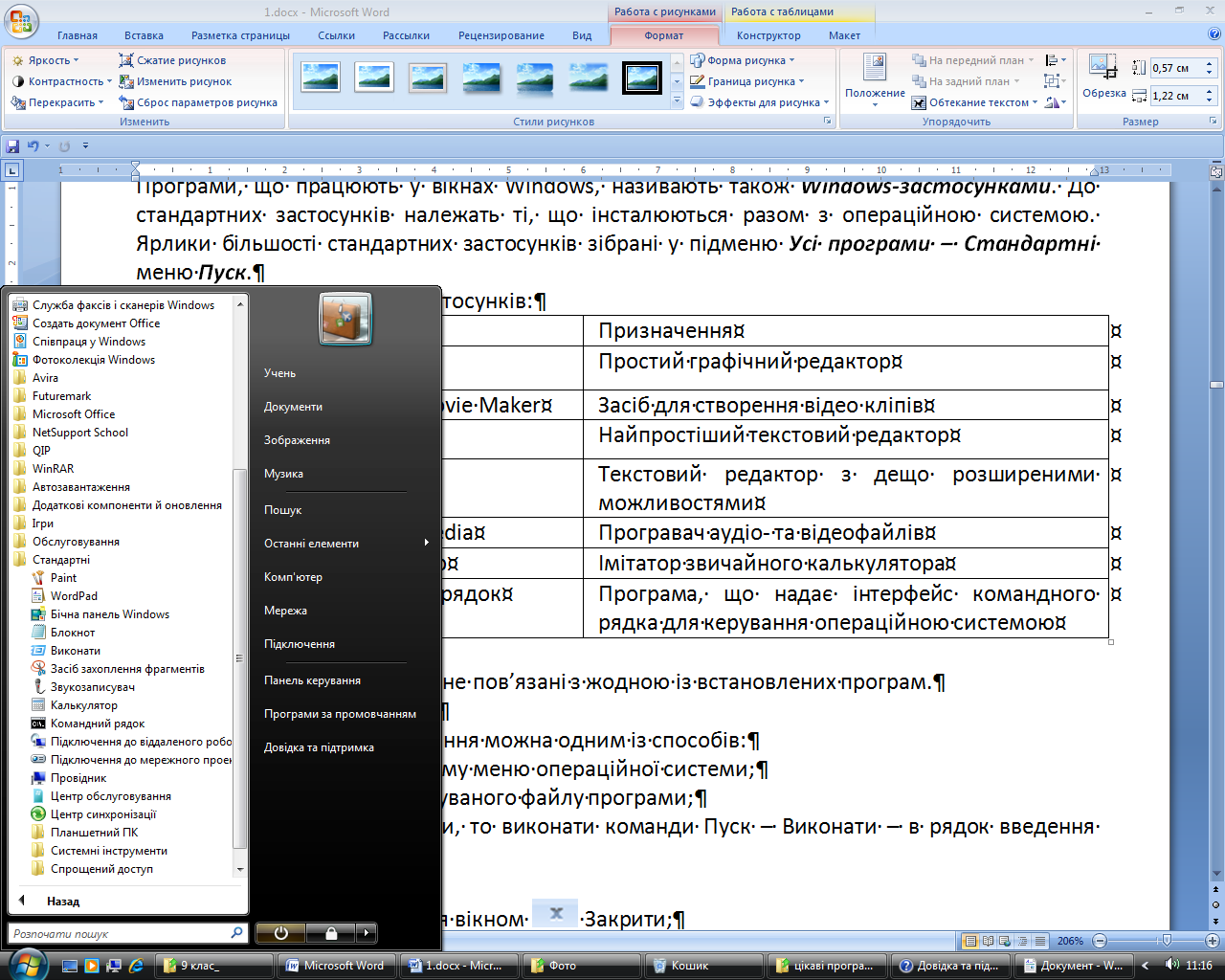The image size is (1225, 980).
Task: Click the zoom slider in status bar
Action: (x=1165, y=941)
